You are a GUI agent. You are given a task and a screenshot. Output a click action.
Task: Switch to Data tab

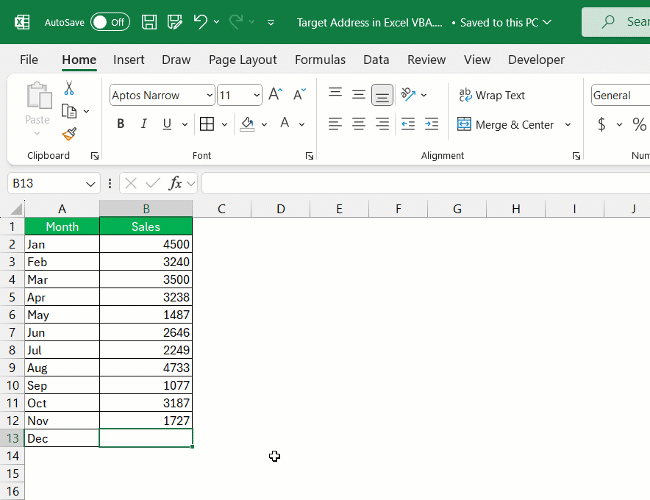[376, 60]
